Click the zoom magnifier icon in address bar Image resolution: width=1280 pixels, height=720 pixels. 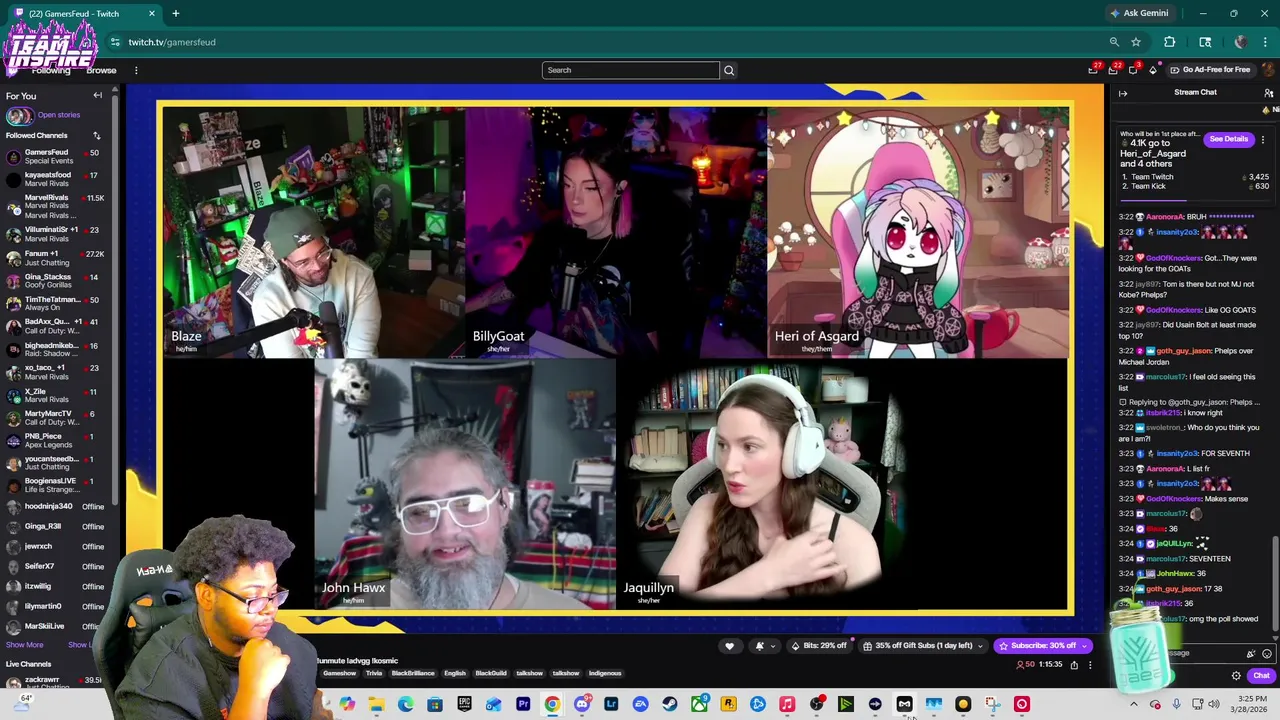(1114, 42)
